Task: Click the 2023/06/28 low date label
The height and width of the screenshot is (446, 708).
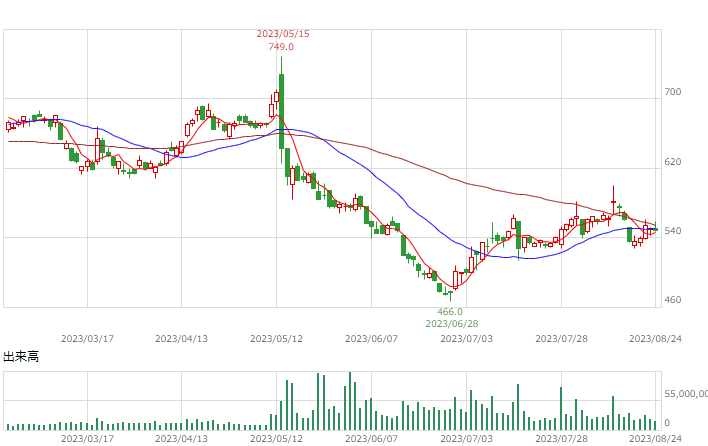Action: 452,324
